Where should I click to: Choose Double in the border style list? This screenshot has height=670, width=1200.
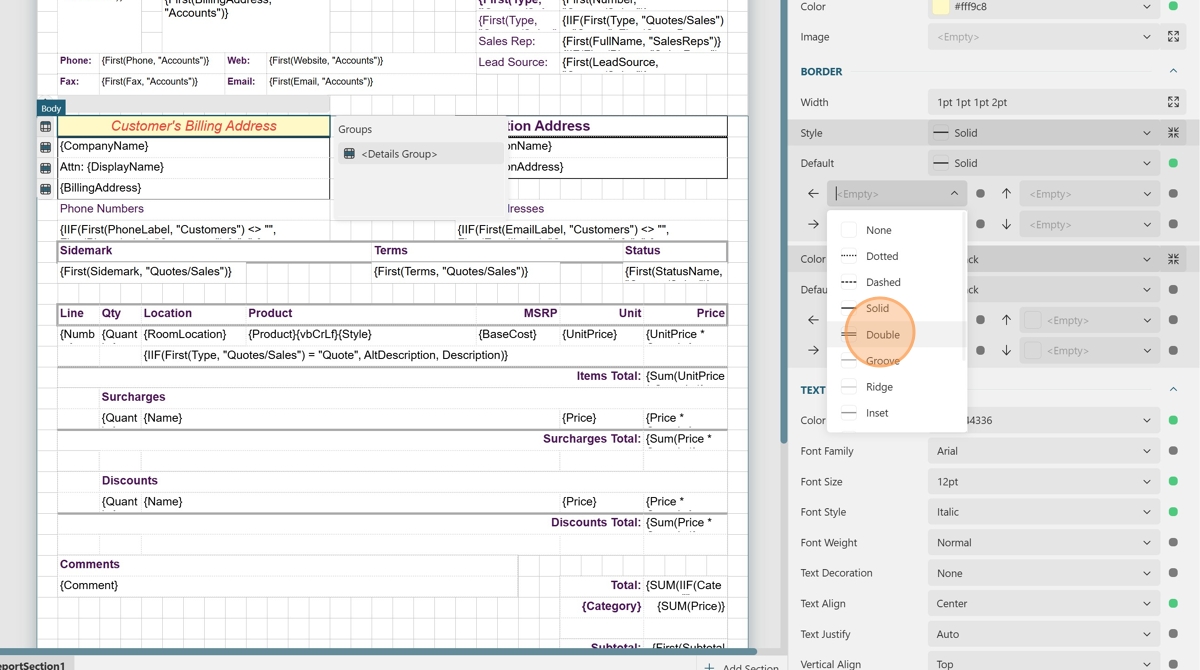(895, 334)
